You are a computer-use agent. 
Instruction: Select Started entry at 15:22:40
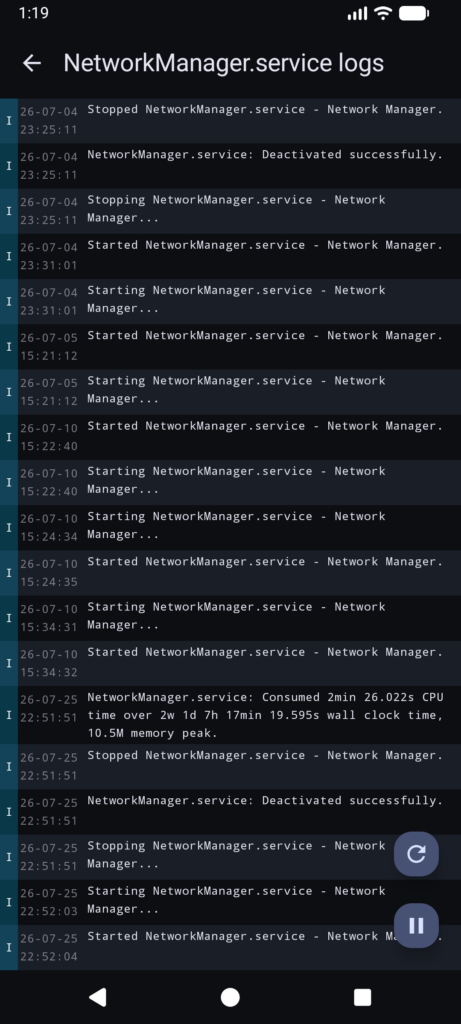[230, 438]
